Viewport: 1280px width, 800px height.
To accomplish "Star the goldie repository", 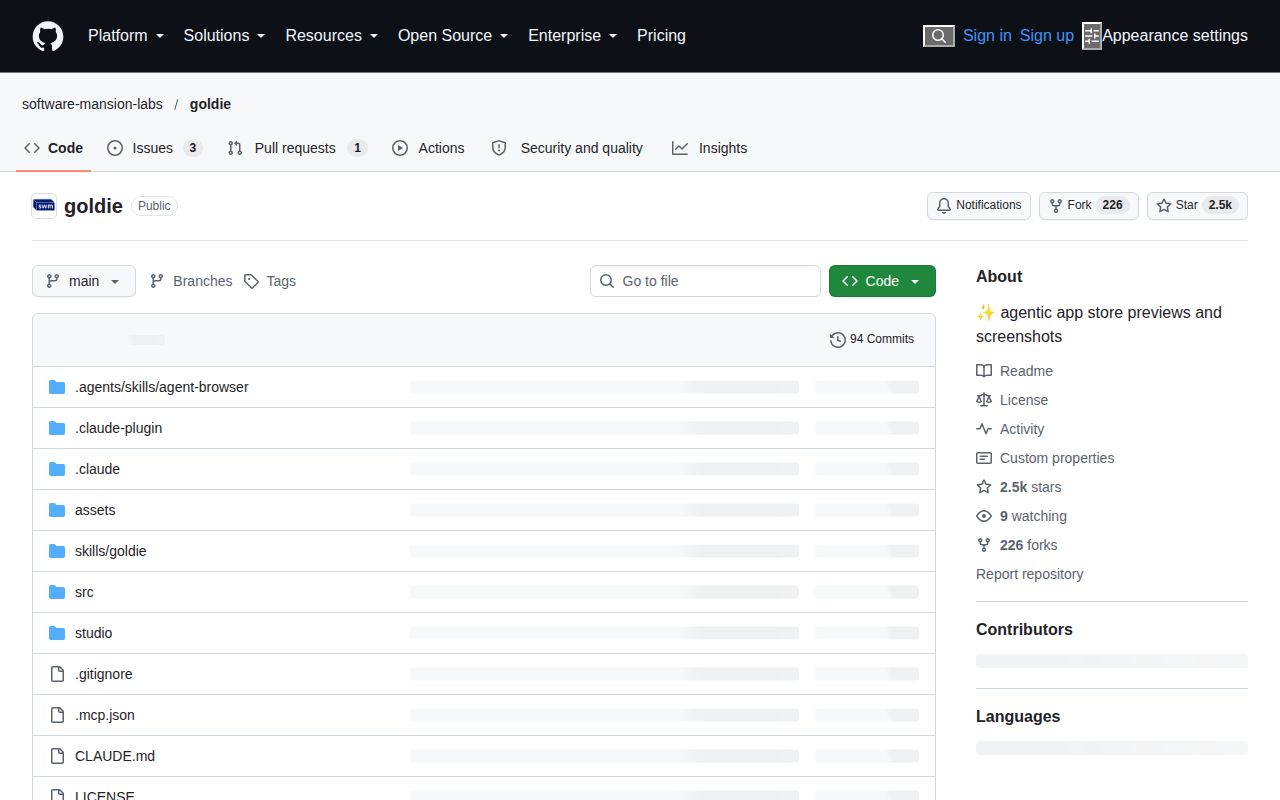I will tap(1197, 205).
